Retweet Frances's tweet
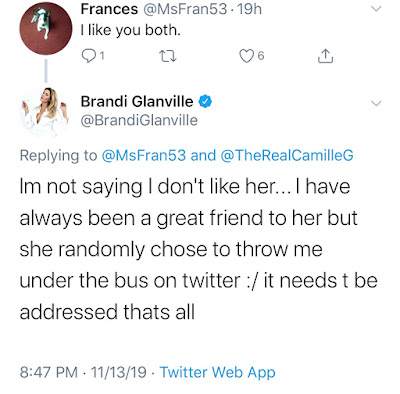The image size is (400, 394). (167, 56)
